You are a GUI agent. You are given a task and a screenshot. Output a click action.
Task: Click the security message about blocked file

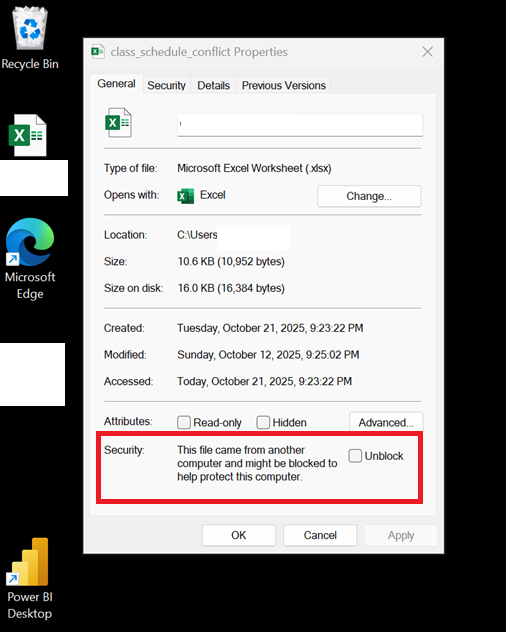pos(257,463)
